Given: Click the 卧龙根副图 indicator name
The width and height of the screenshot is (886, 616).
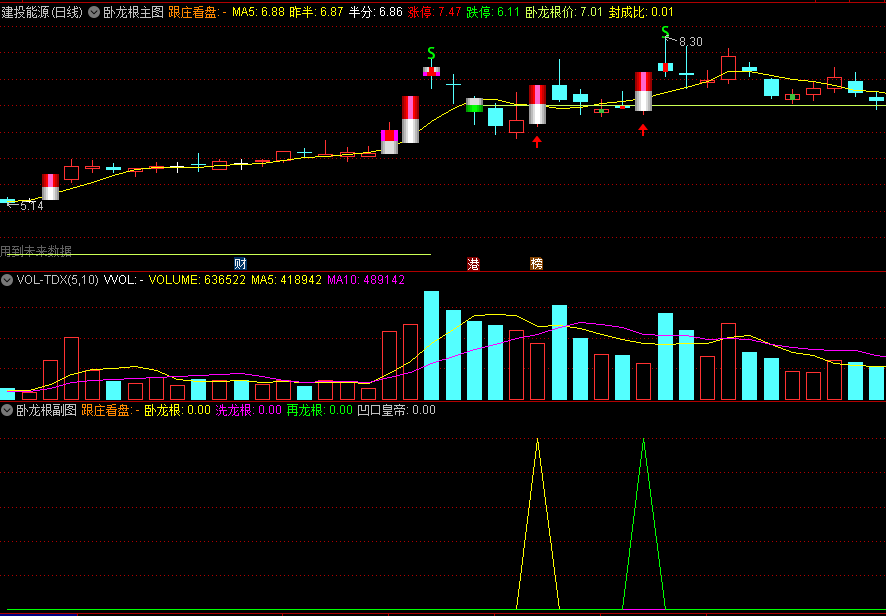Looking at the screenshot, I should click(x=46, y=410).
